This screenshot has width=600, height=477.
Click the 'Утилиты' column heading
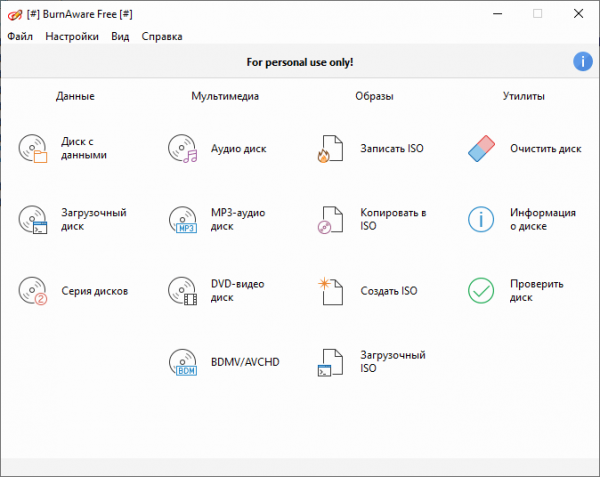point(523,96)
